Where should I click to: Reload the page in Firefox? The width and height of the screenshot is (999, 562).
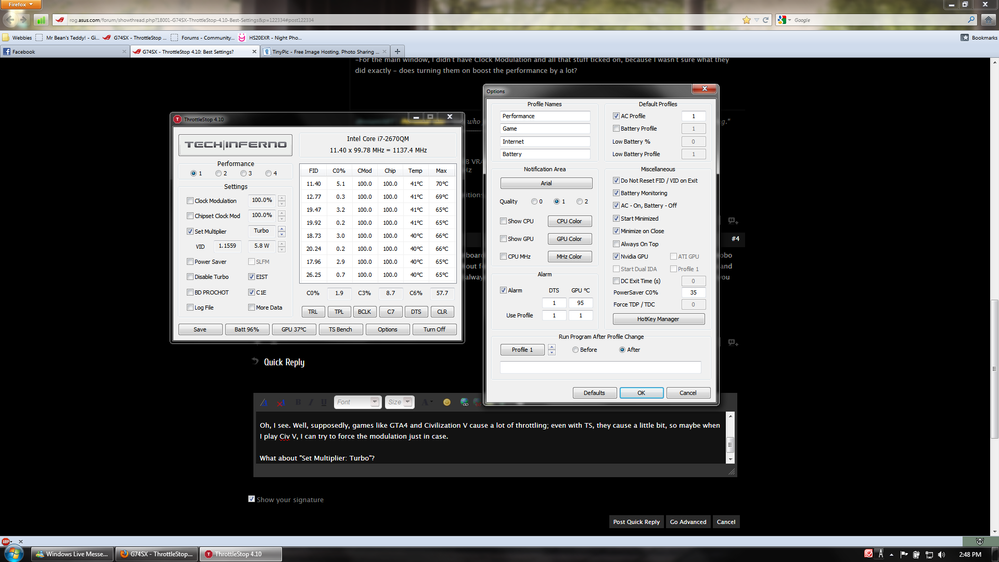pos(766,20)
